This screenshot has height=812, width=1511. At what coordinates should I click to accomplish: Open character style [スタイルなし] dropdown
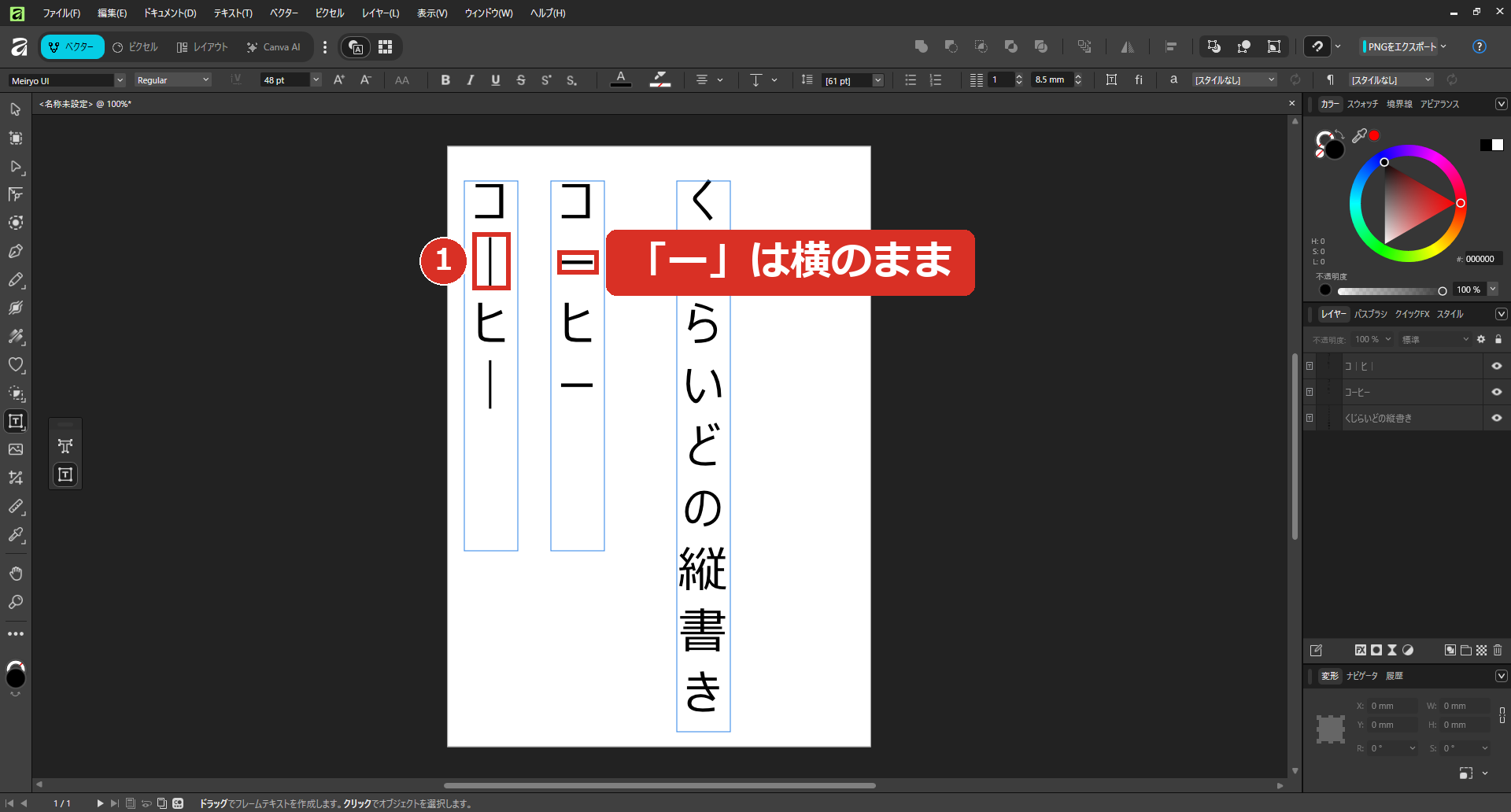coord(1234,80)
